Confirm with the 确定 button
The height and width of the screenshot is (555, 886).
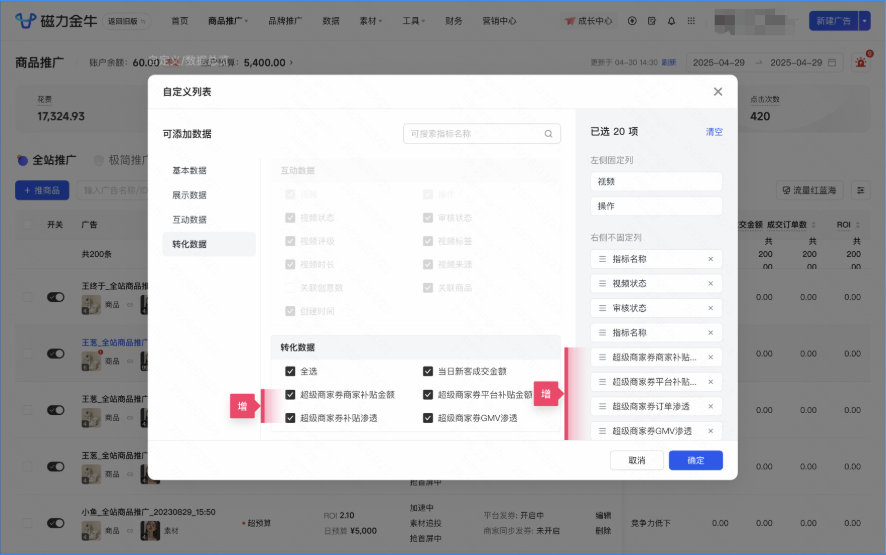(x=696, y=460)
